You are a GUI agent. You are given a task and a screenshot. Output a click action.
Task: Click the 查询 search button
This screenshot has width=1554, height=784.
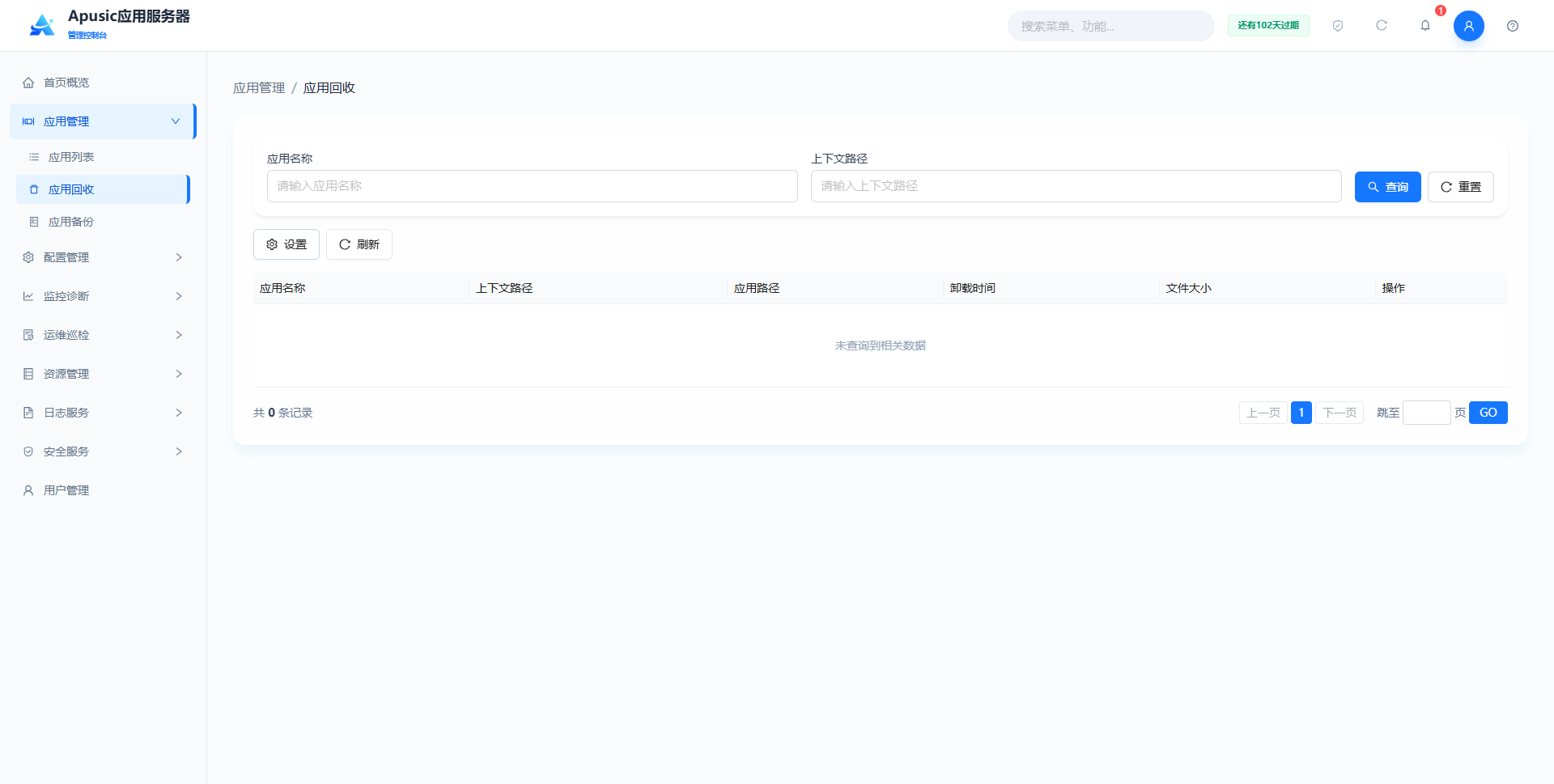[1387, 187]
